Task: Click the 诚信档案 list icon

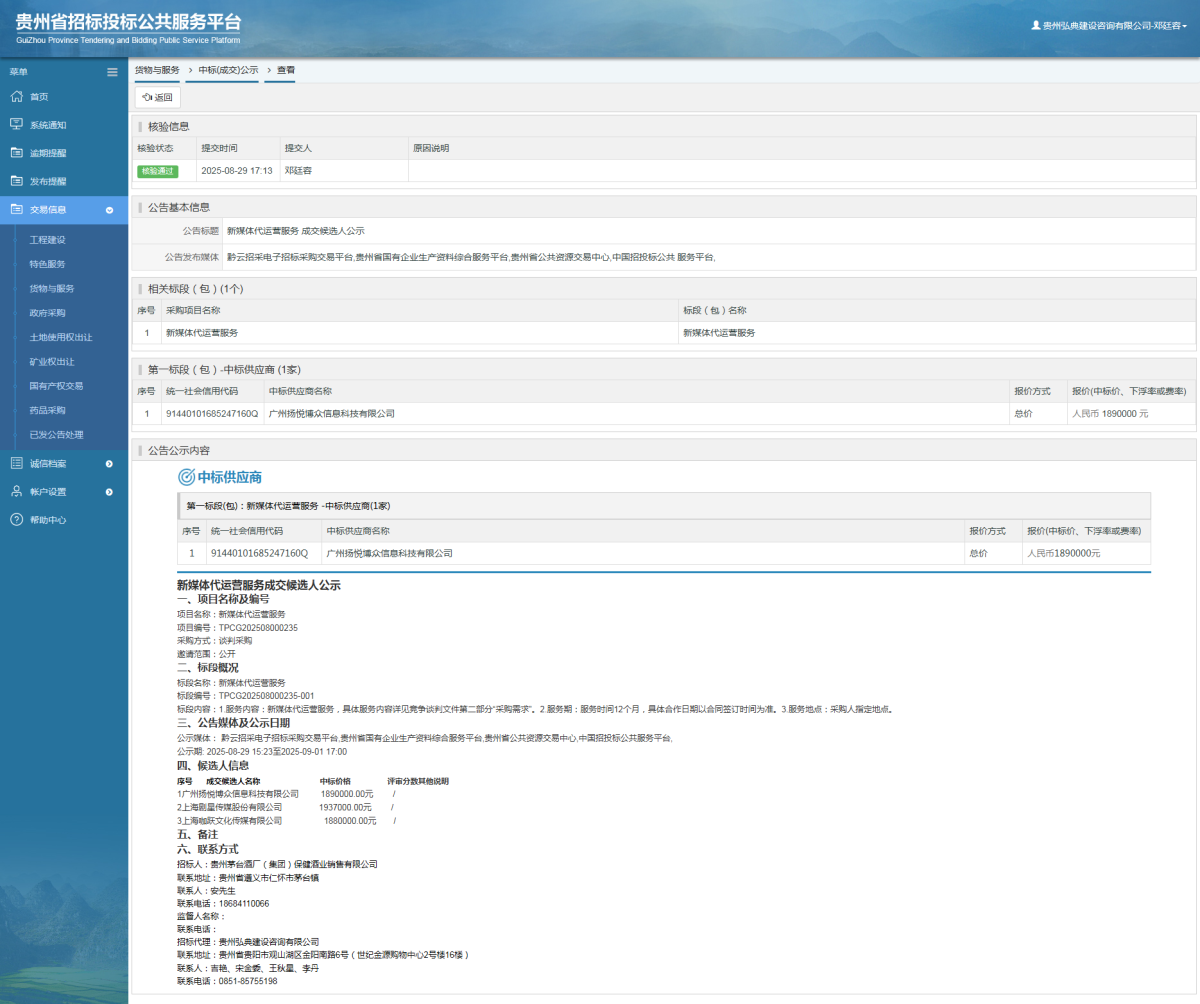Action: point(16,463)
